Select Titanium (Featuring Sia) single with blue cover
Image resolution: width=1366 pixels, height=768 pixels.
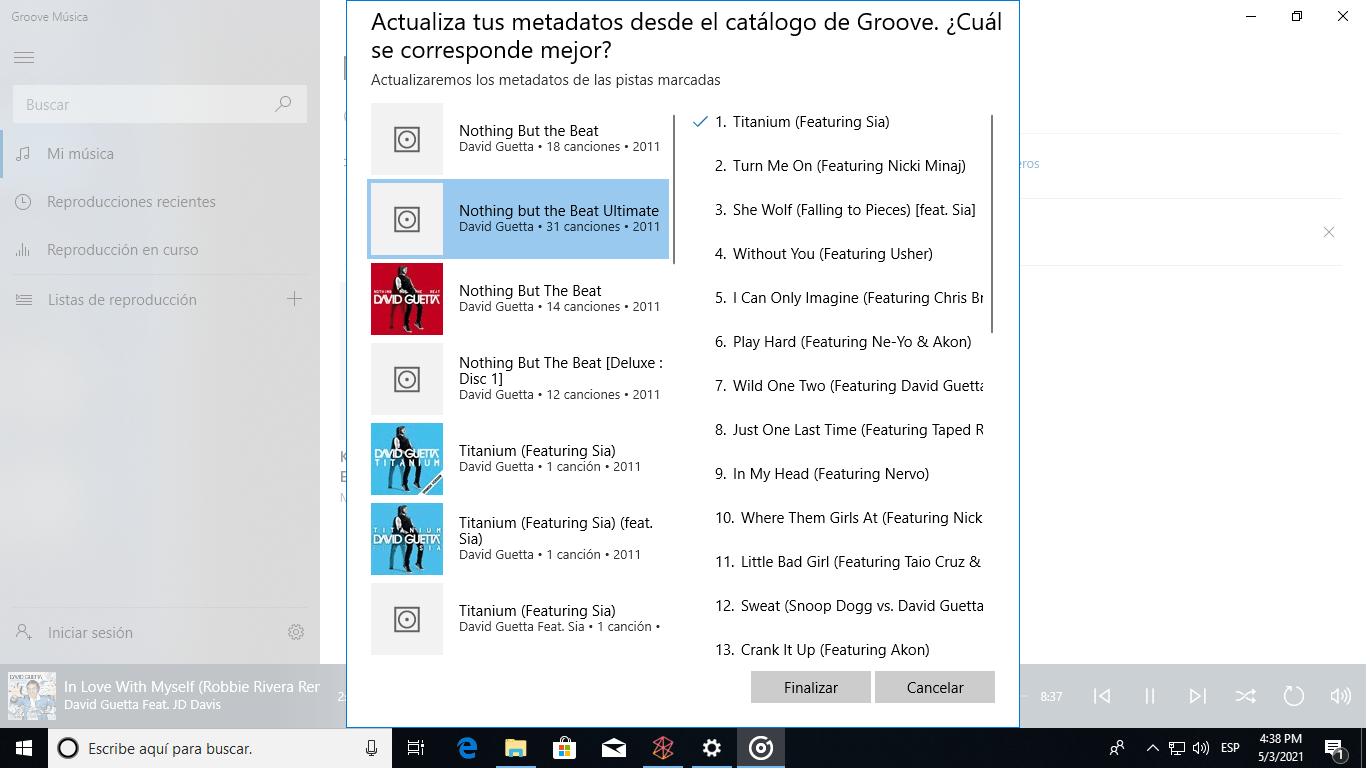pos(519,459)
